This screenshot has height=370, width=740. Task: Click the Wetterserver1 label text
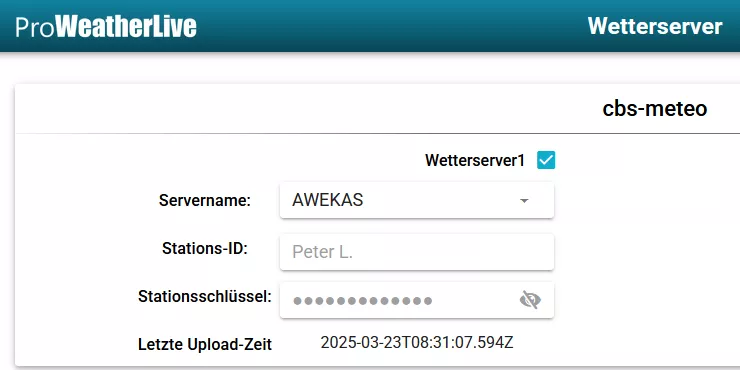[x=475, y=160]
